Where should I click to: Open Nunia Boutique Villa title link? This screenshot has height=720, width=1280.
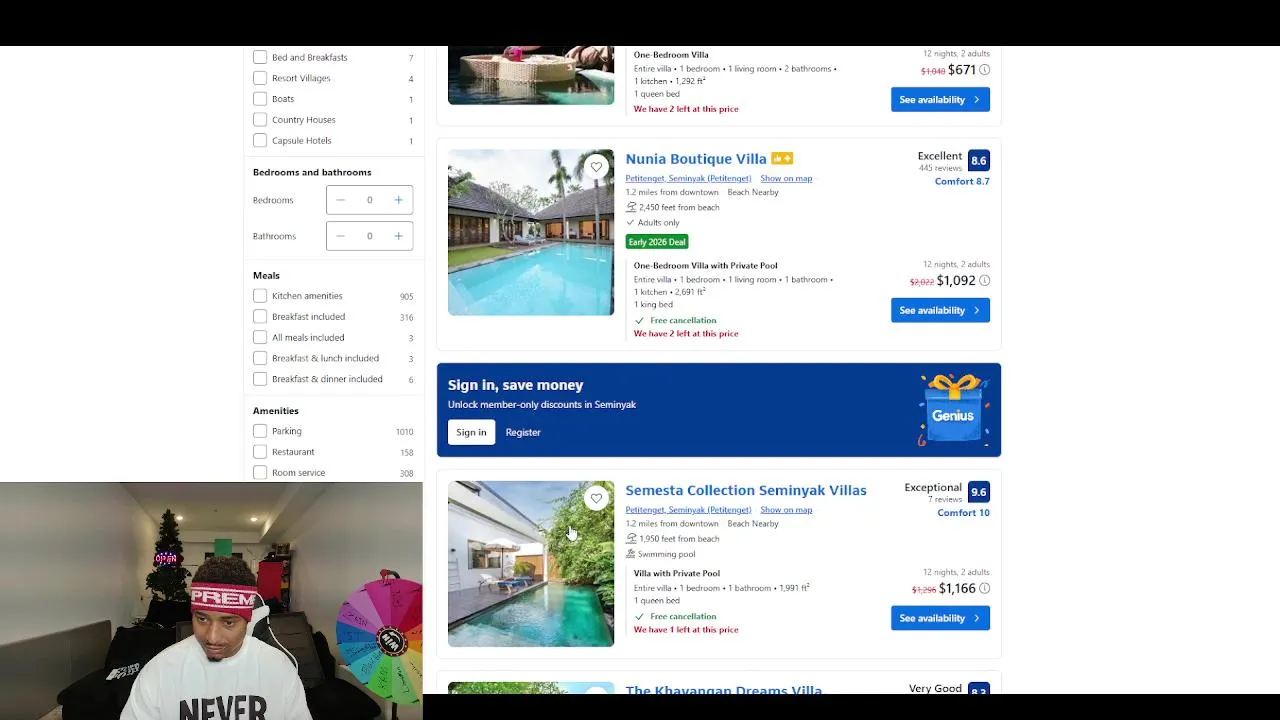click(696, 159)
